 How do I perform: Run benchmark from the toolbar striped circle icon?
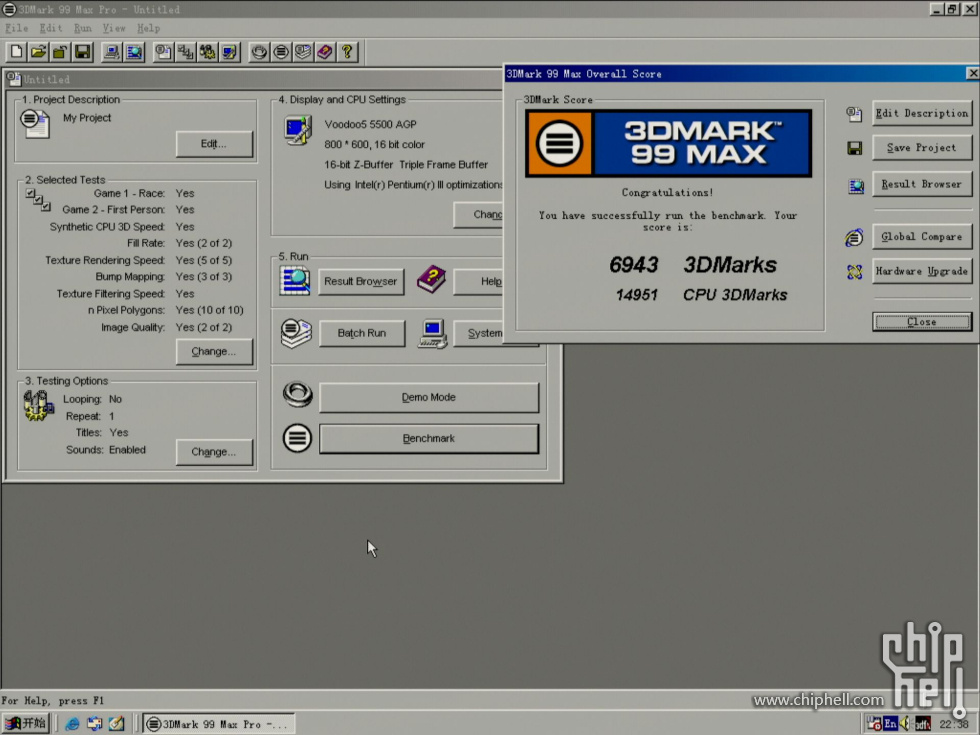coord(281,52)
